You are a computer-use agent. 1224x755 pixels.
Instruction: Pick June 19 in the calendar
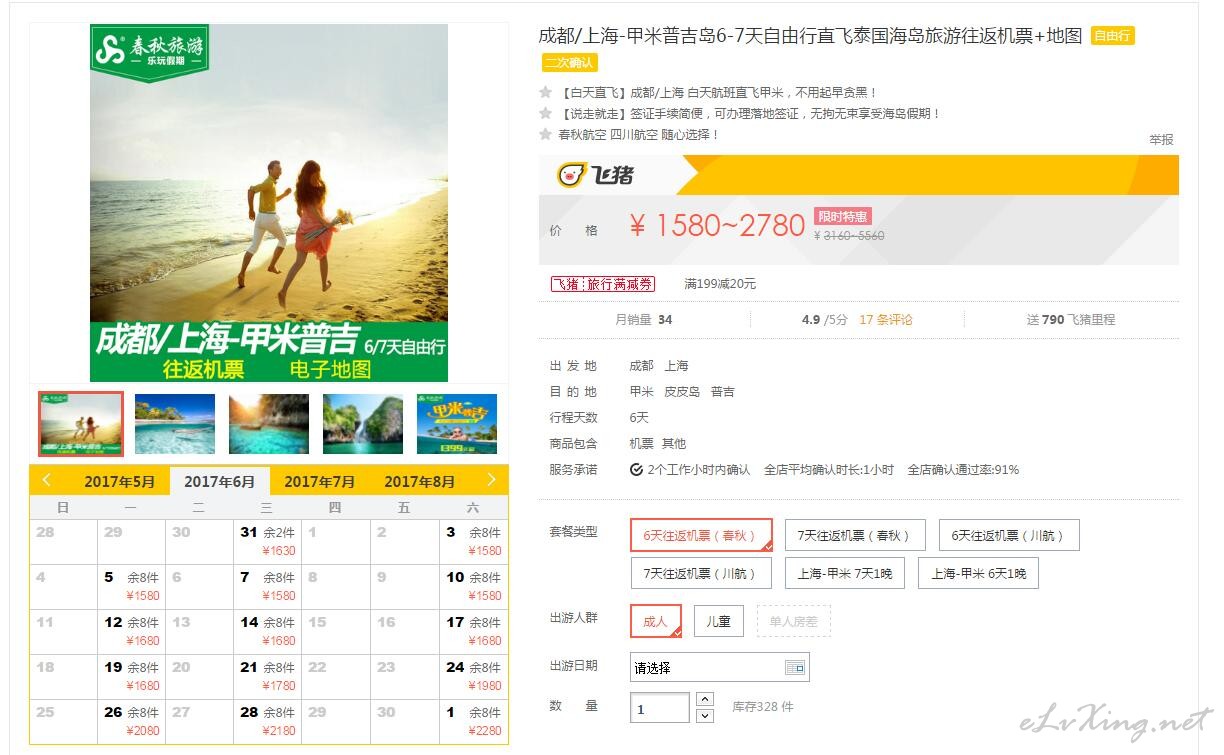pyautogui.click(x=131, y=677)
